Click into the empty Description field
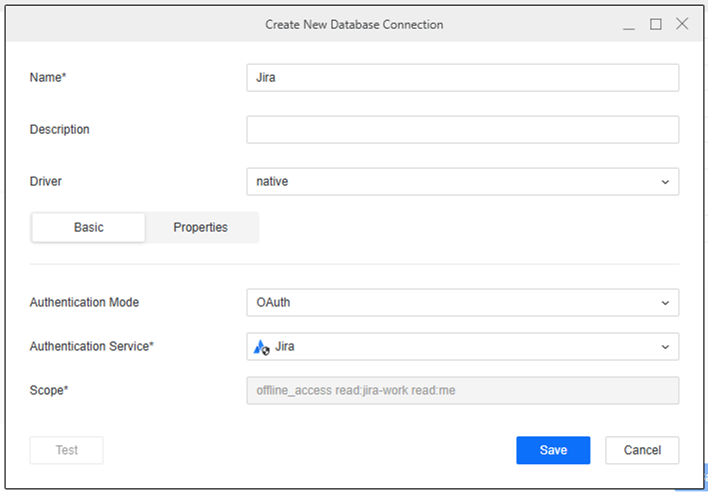 [x=462, y=130]
